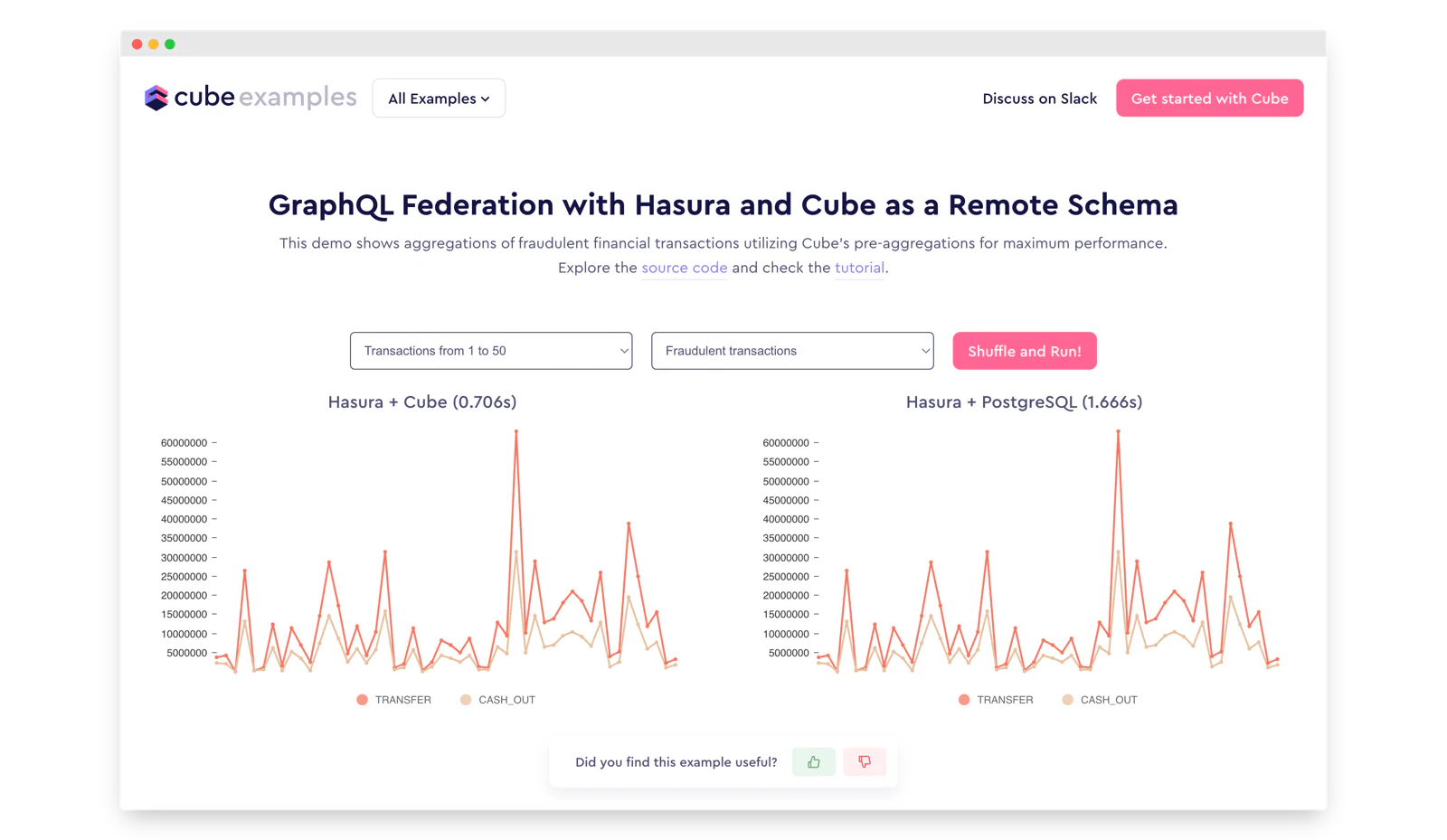Image resolution: width=1447 pixels, height=840 pixels.
Task: Click the thumbs down feedback icon
Action: 865,762
